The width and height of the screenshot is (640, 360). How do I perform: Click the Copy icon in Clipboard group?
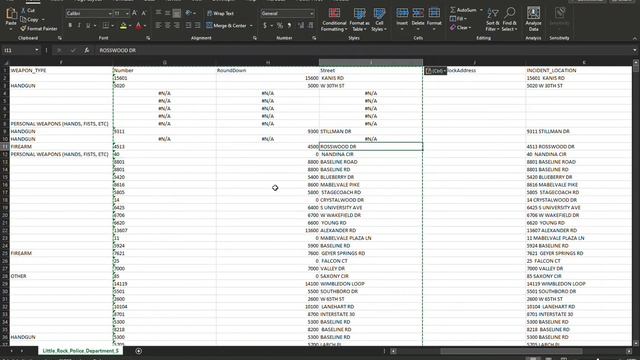(x=23, y=19)
